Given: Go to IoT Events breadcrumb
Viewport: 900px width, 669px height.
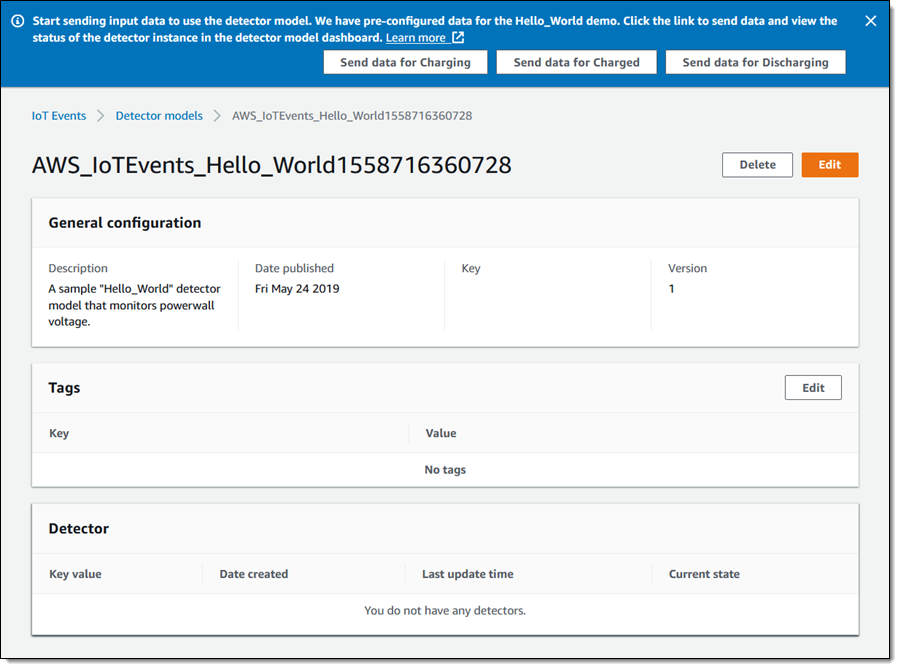Looking at the screenshot, I should tap(59, 116).
